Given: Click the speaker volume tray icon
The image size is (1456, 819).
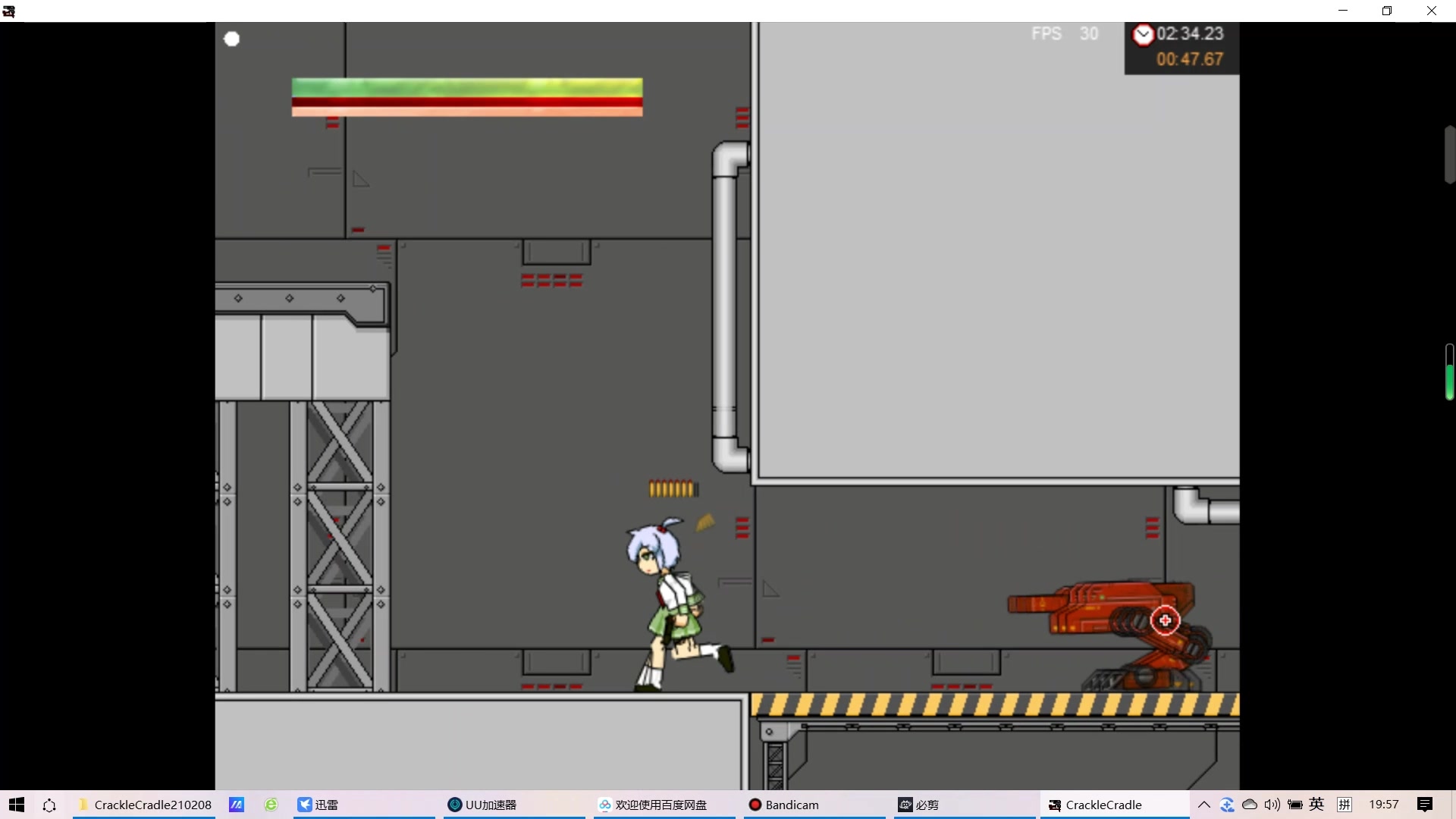Looking at the screenshot, I should (x=1272, y=805).
